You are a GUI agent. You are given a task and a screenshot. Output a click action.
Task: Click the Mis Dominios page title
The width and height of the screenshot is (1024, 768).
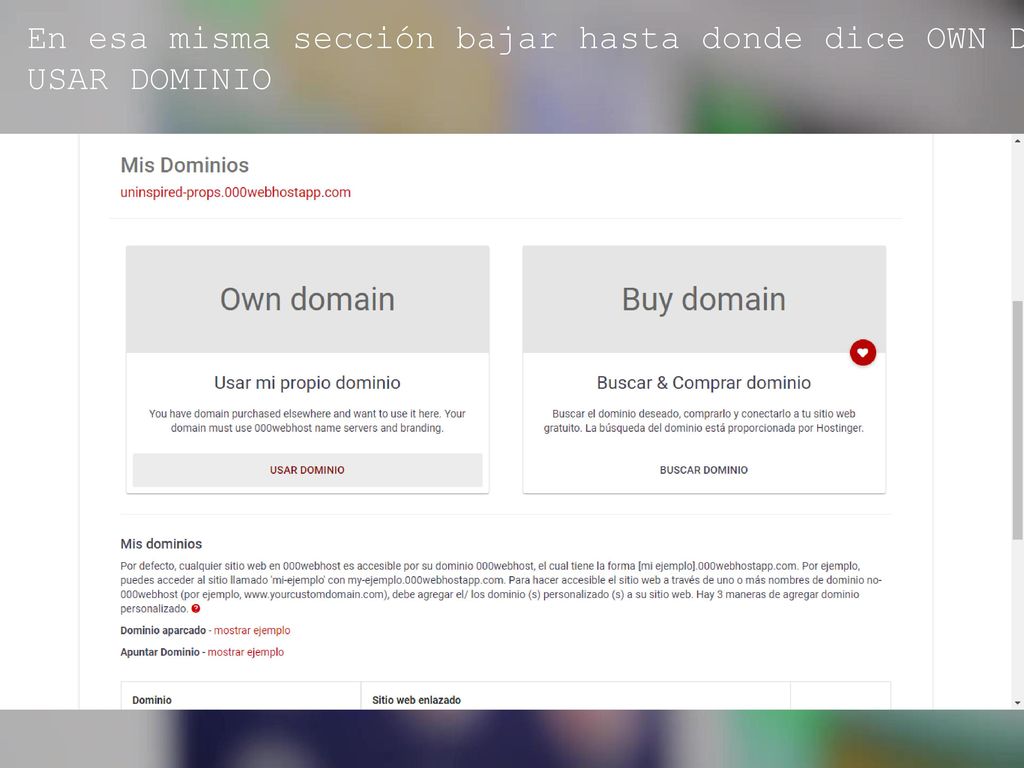(x=185, y=165)
